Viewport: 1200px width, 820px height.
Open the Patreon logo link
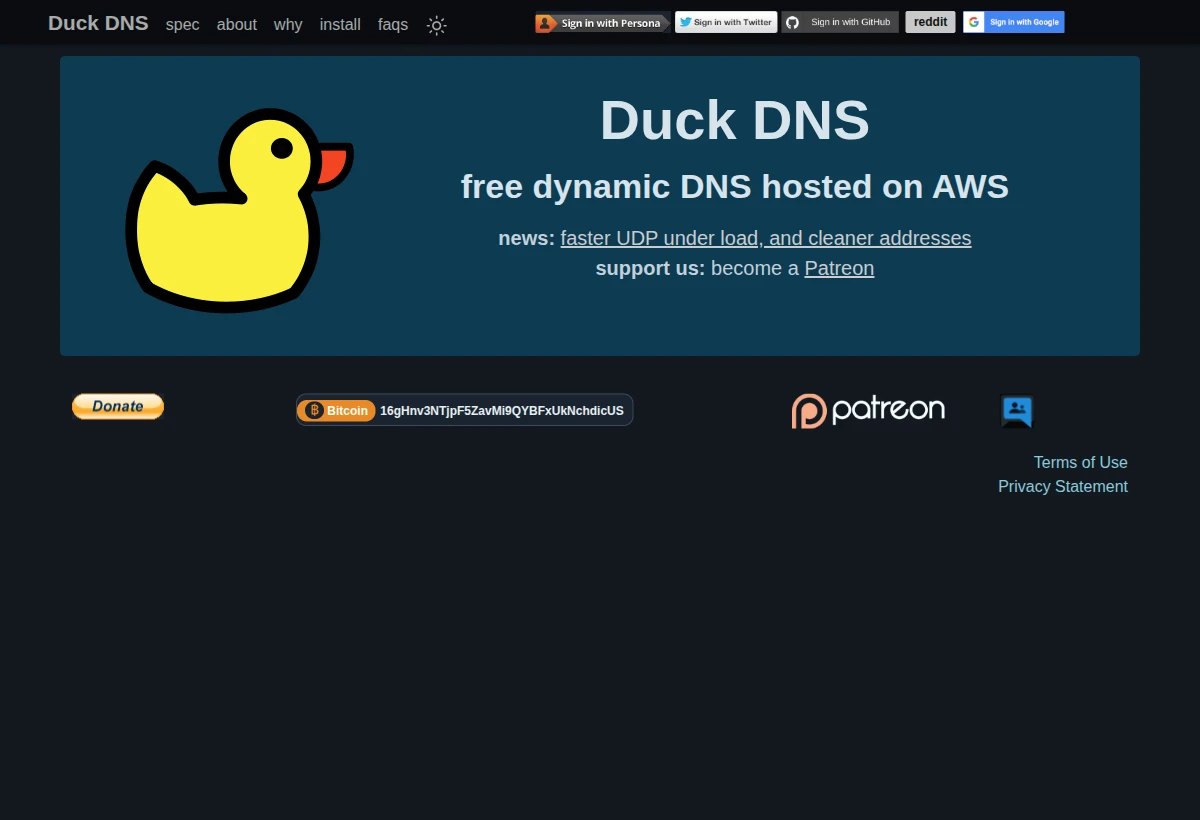click(x=868, y=410)
